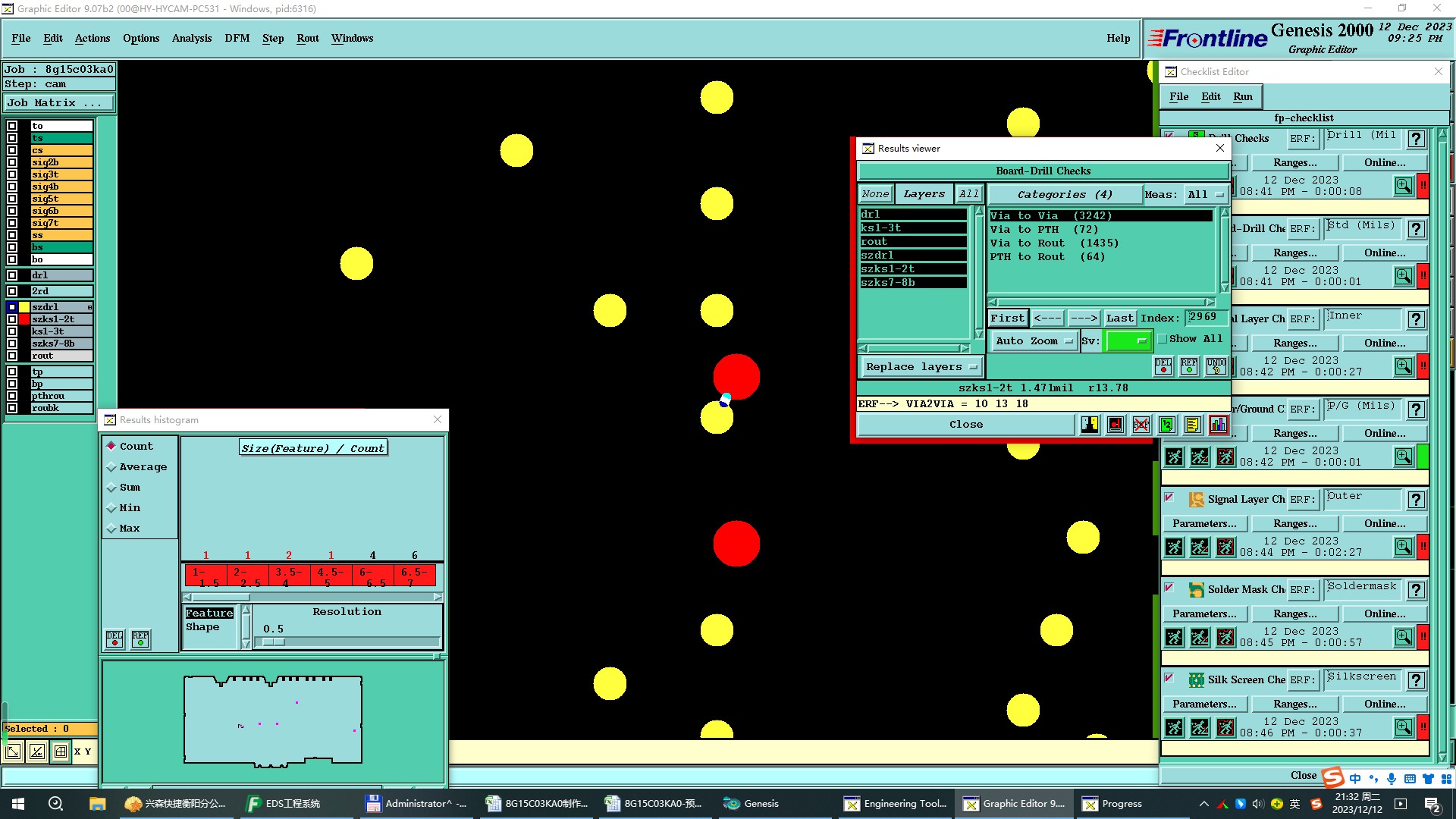Click the red 1-1.5 histogram bin
1456x819 pixels.
[x=206, y=576]
